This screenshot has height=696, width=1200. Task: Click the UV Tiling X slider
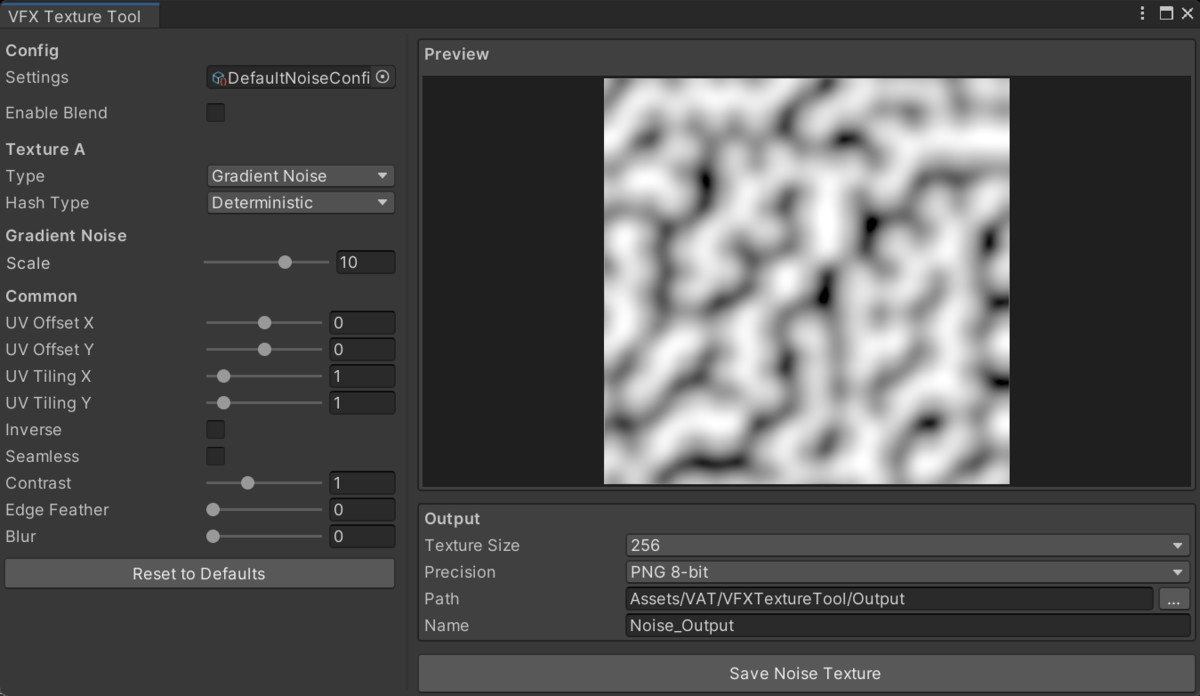pos(264,377)
